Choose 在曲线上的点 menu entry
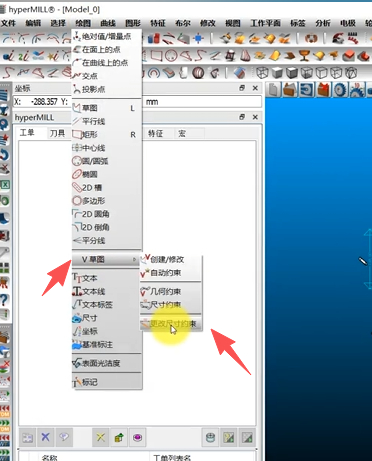This screenshot has width=372, height=461. coord(107,63)
